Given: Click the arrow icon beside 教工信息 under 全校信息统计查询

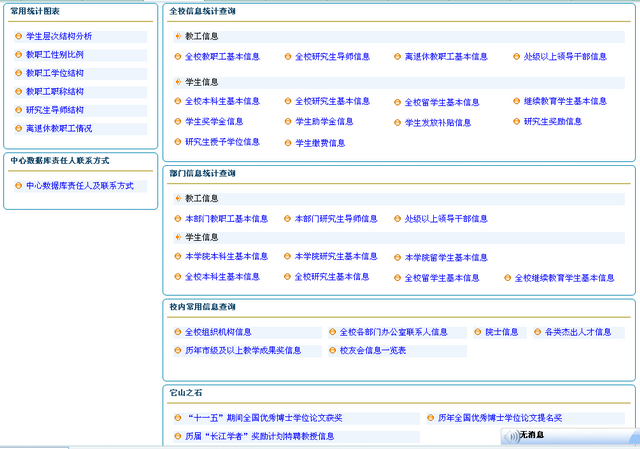Looking at the screenshot, I should tap(177, 36).
